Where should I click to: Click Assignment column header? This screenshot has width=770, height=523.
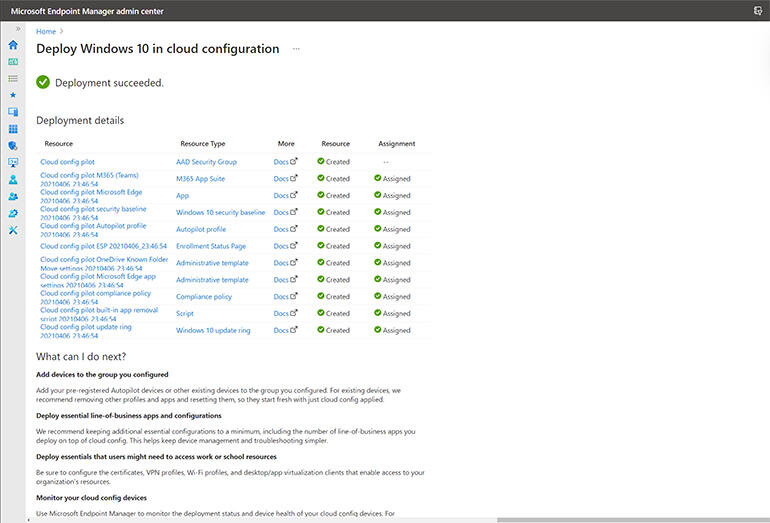pyautogui.click(x=397, y=143)
